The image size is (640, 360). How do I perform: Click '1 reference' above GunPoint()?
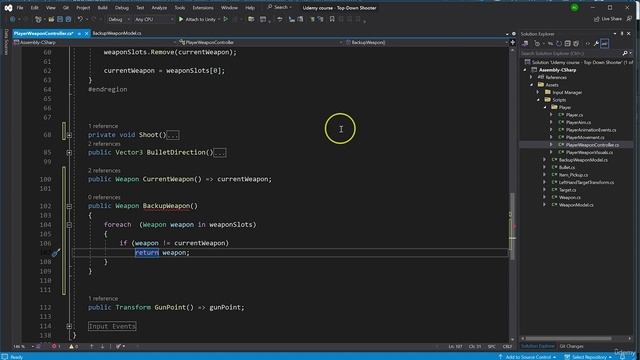[103, 299]
